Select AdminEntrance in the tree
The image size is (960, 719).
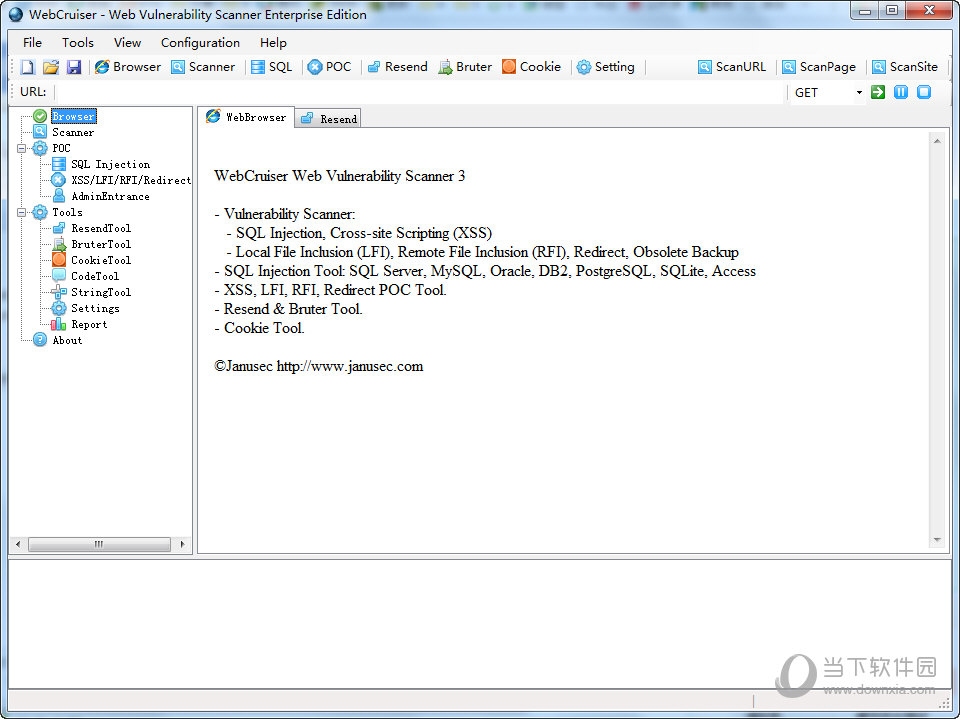tap(110, 196)
